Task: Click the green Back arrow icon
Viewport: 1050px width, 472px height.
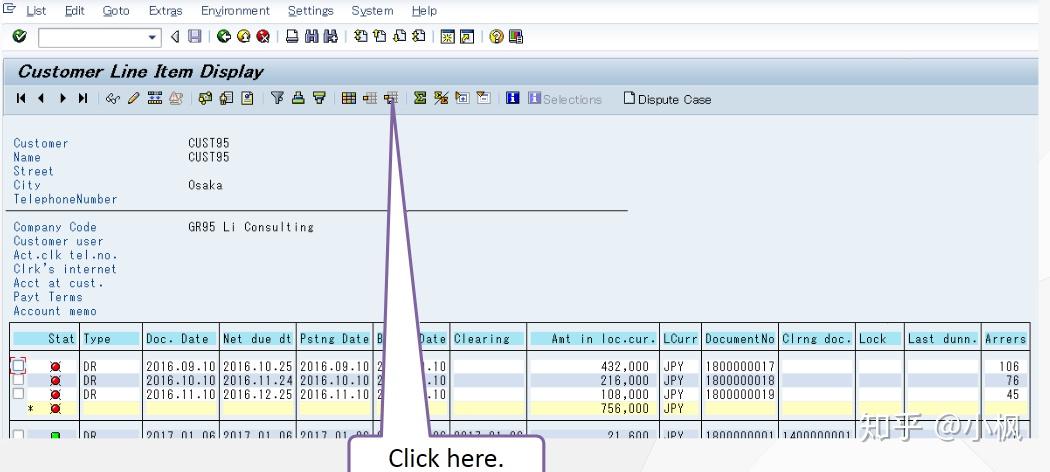Action: click(224, 36)
